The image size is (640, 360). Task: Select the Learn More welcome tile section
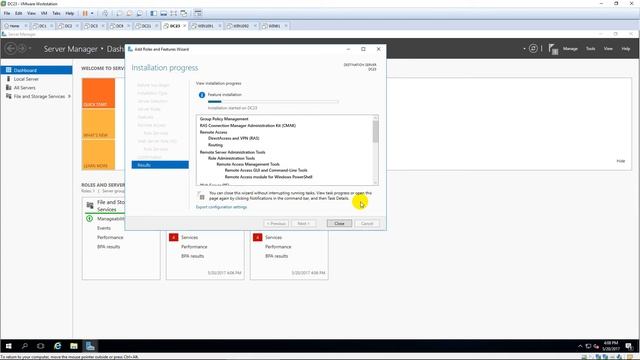point(98,154)
